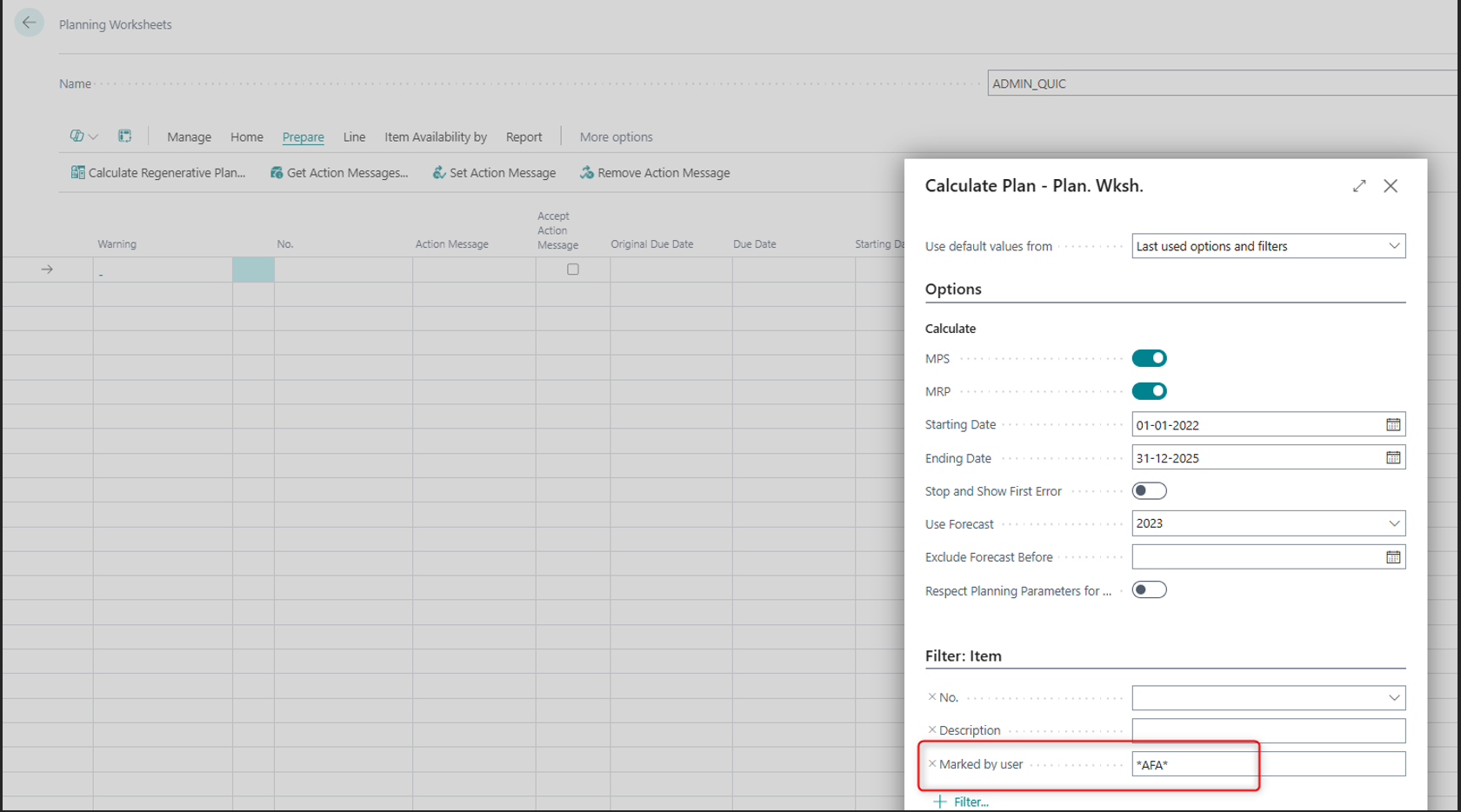Click the Calculate Regenerative Plan icon

point(77,173)
